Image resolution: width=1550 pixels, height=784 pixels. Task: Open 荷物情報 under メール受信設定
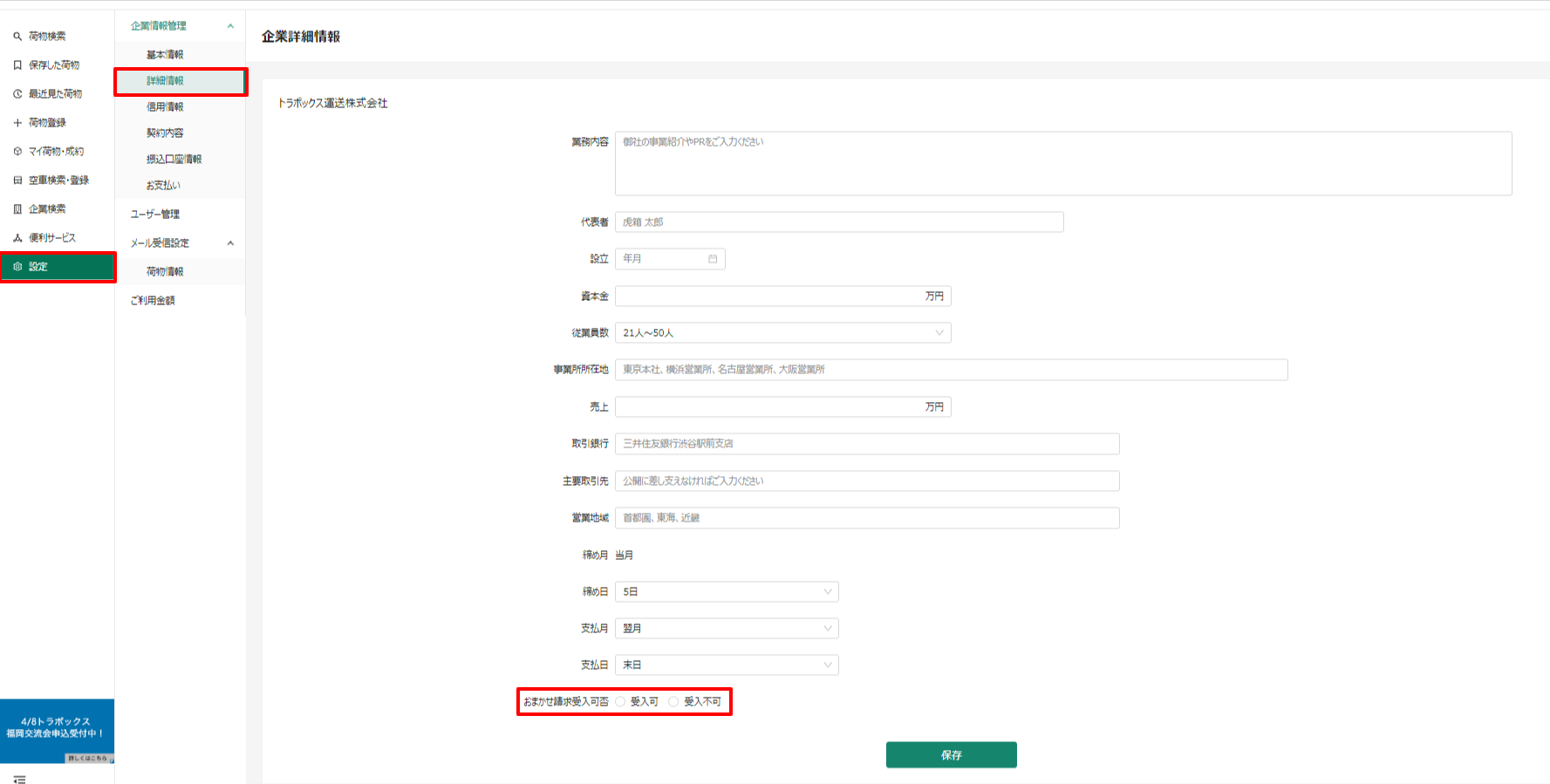tap(165, 272)
